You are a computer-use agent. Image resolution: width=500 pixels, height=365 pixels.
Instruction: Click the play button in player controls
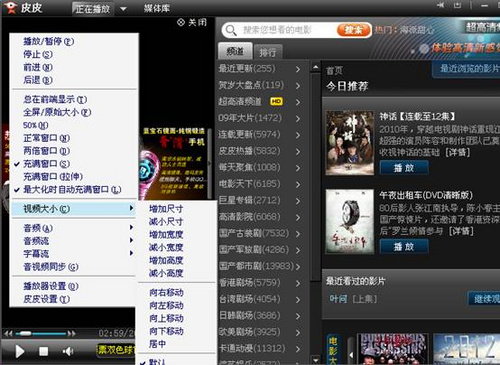[19, 351]
